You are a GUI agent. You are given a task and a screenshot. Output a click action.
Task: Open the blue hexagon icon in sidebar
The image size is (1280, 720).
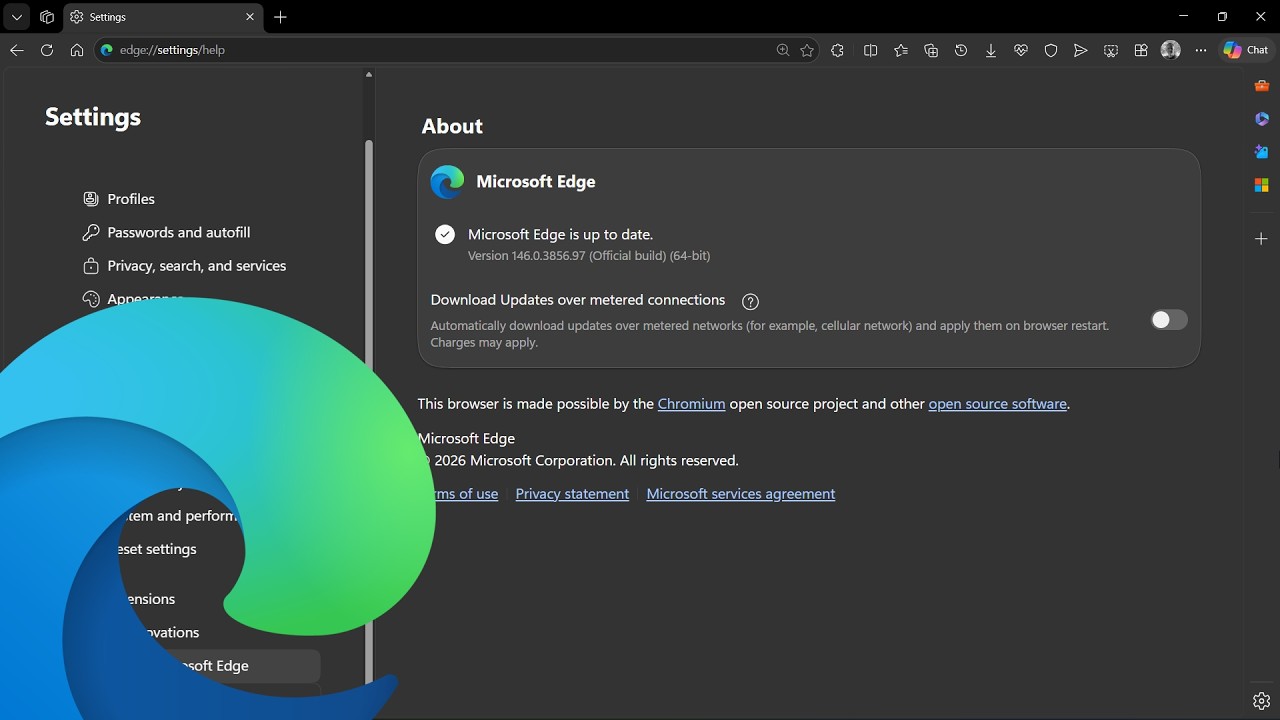click(x=1262, y=119)
